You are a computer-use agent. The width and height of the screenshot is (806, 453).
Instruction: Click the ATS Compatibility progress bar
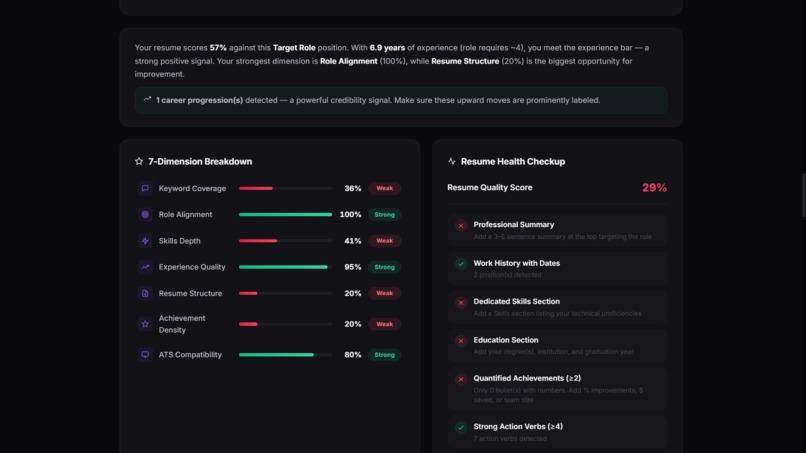(x=285, y=354)
